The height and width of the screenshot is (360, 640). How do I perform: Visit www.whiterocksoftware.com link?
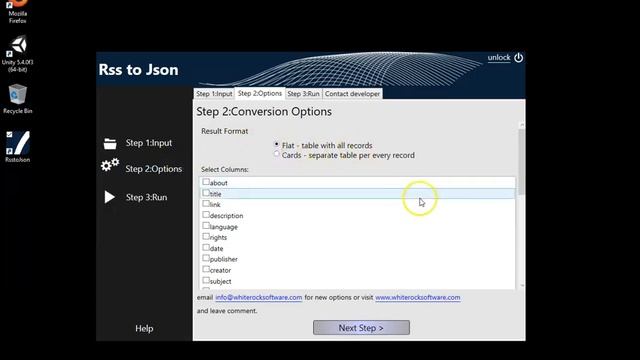(418, 298)
